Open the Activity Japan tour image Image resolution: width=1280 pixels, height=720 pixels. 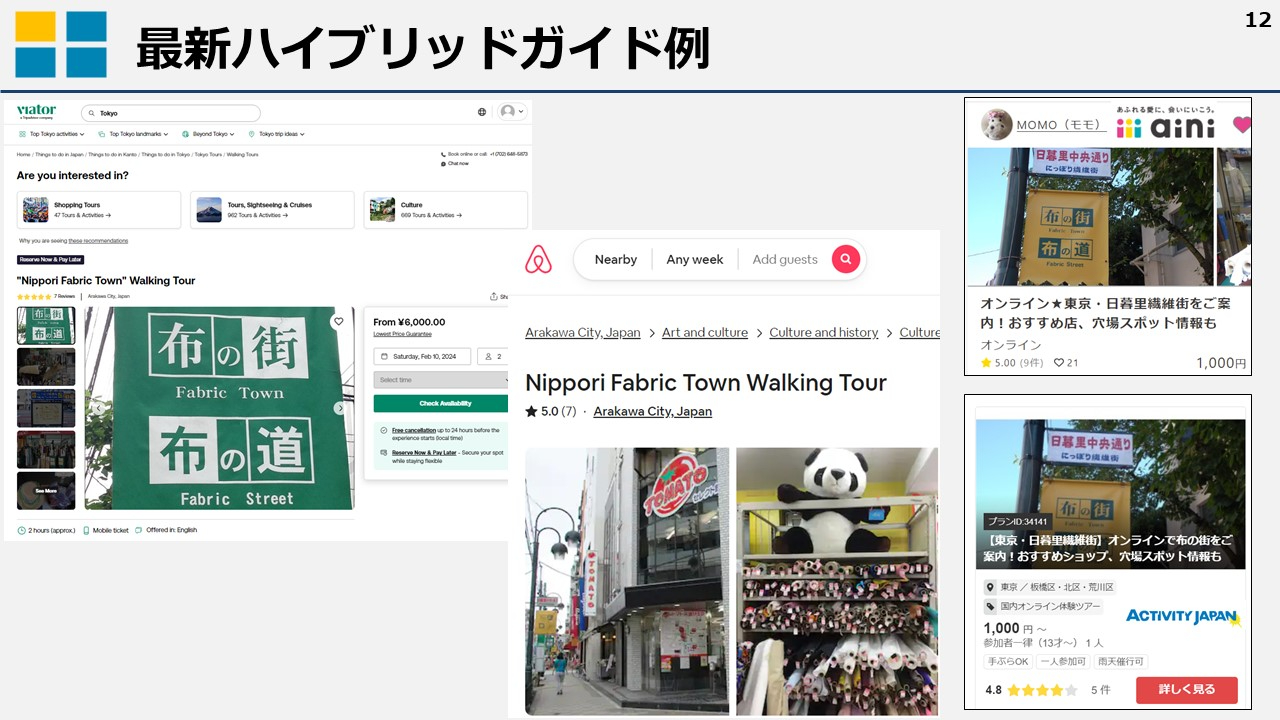tap(1110, 494)
